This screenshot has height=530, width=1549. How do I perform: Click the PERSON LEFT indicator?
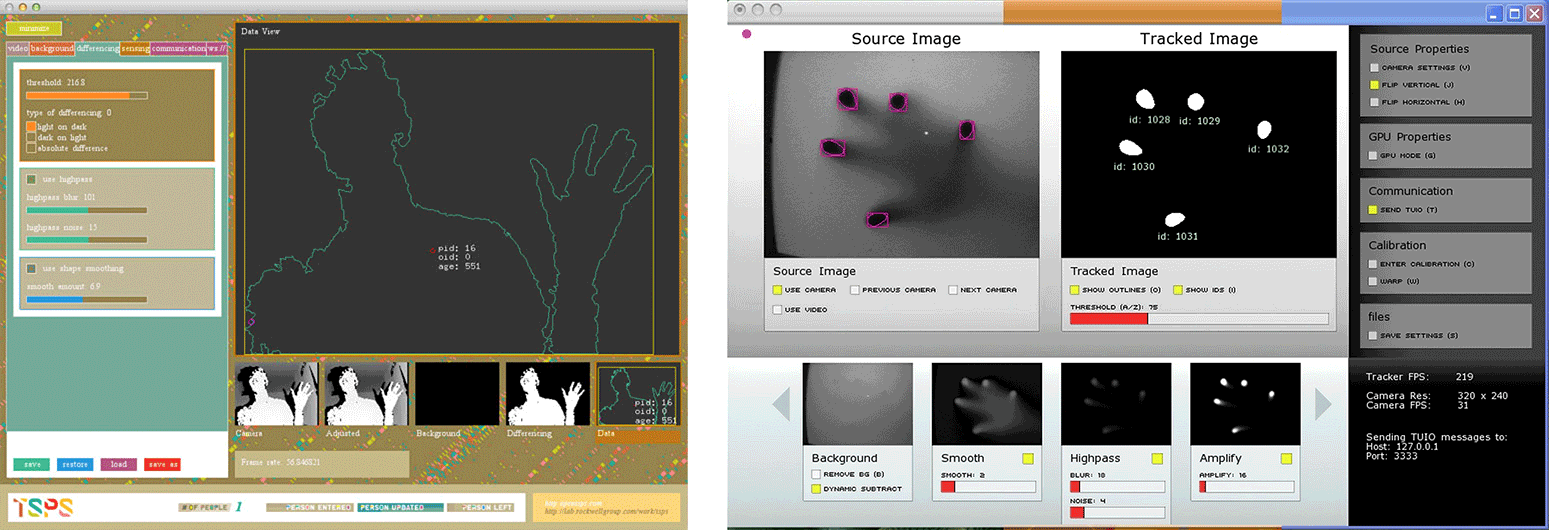coord(480,508)
